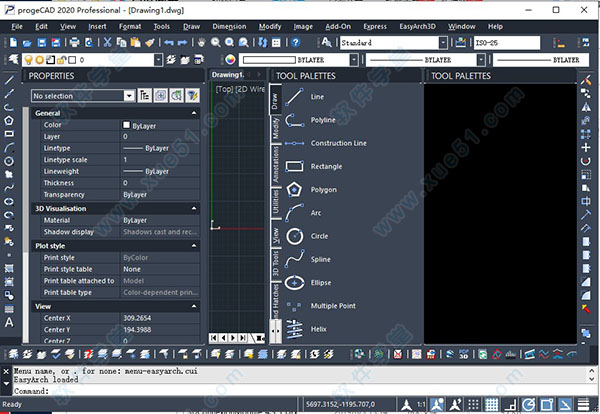Toggle polar tracking in the status bar
Viewport: 600px width, 414px height.
(528, 404)
